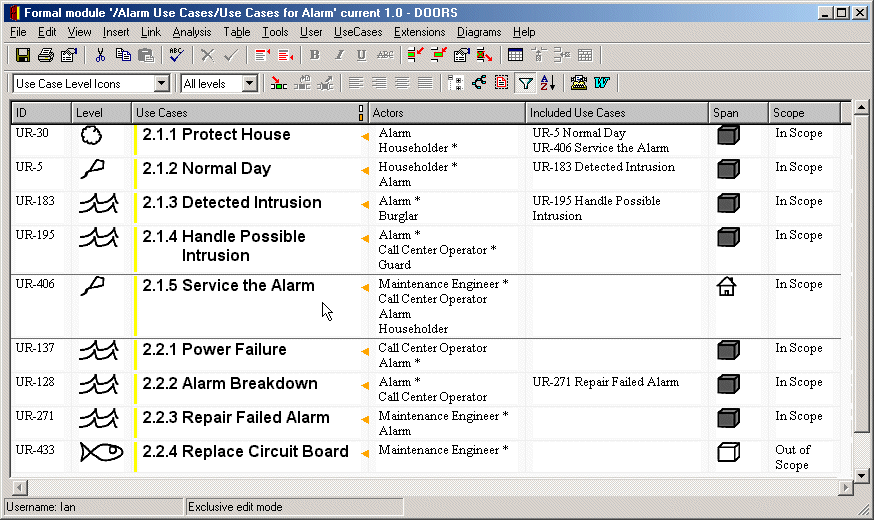This screenshot has width=874, height=520.
Task: Select left text alignment
Action: coord(356,84)
